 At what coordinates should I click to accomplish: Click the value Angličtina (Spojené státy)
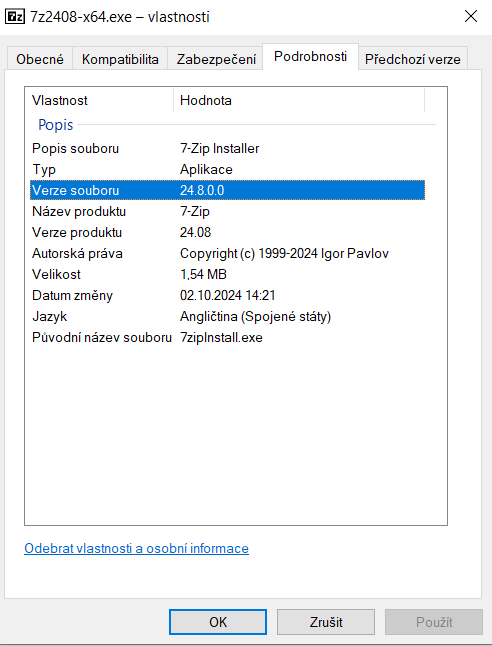[x=255, y=316]
